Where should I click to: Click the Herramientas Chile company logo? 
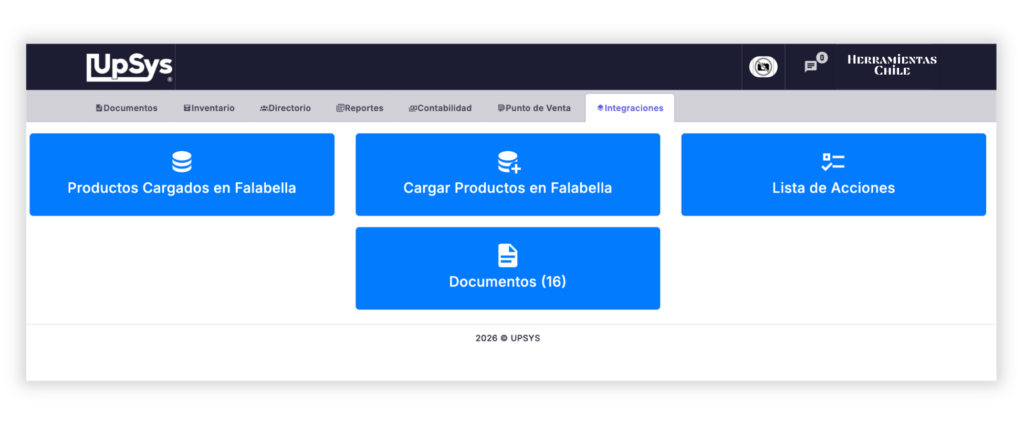pos(891,66)
